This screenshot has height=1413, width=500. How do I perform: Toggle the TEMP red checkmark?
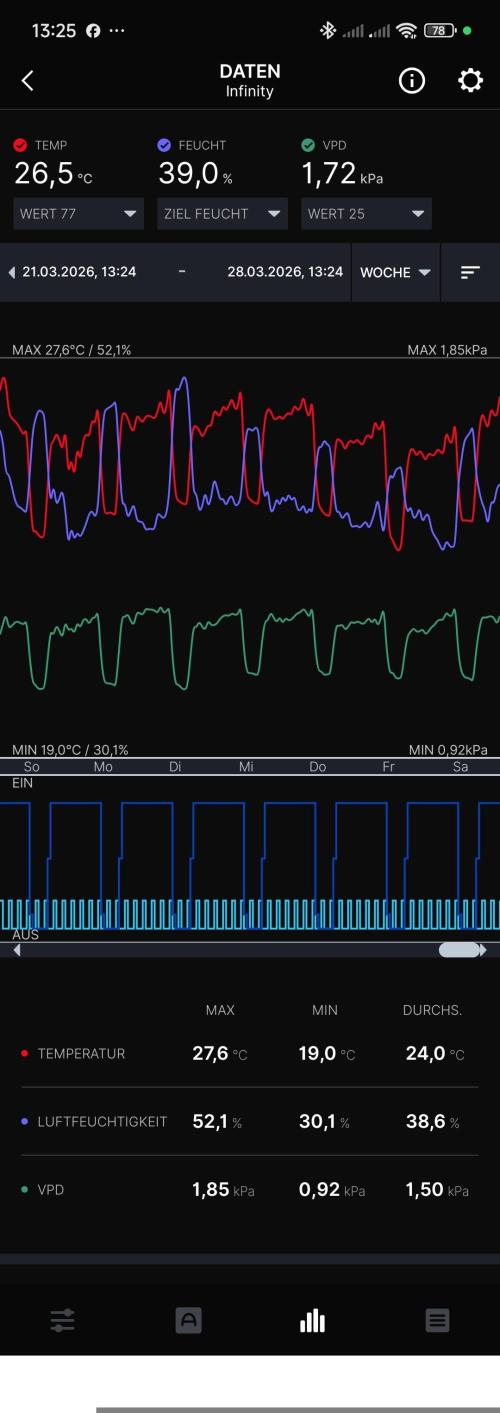click(20, 145)
